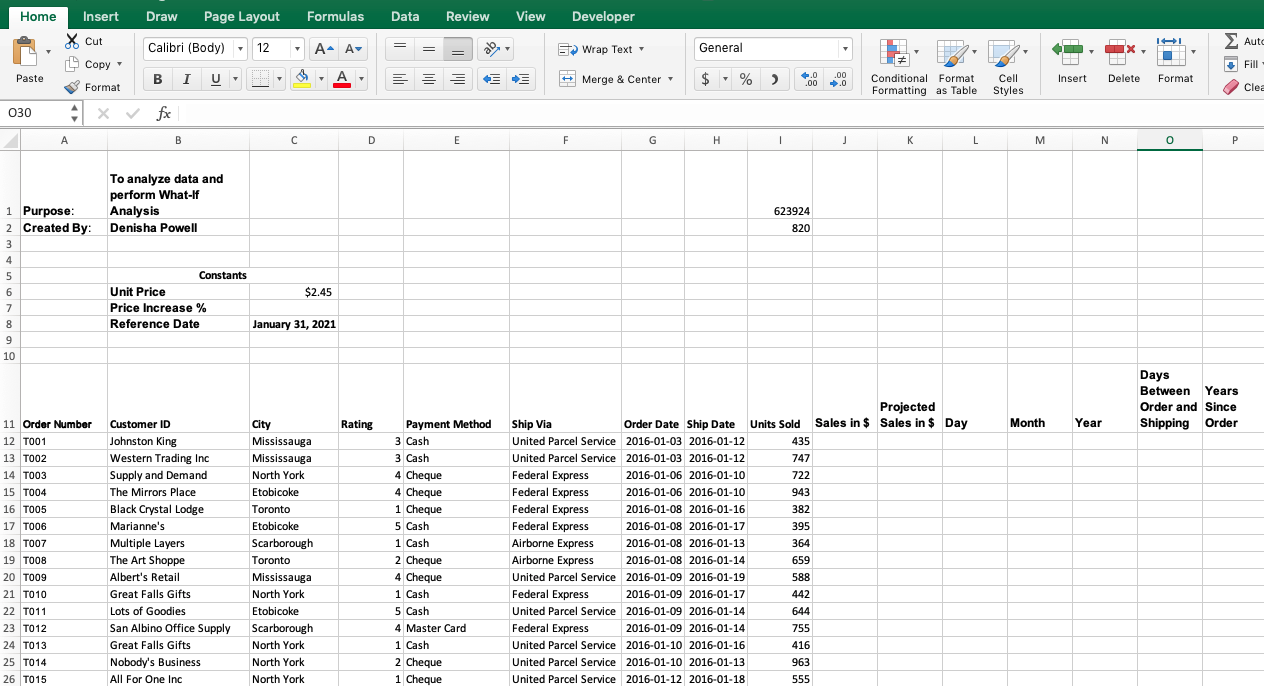Viewport: 1264px width, 686px height.
Task: Open the font size dropdown
Action: (297, 49)
